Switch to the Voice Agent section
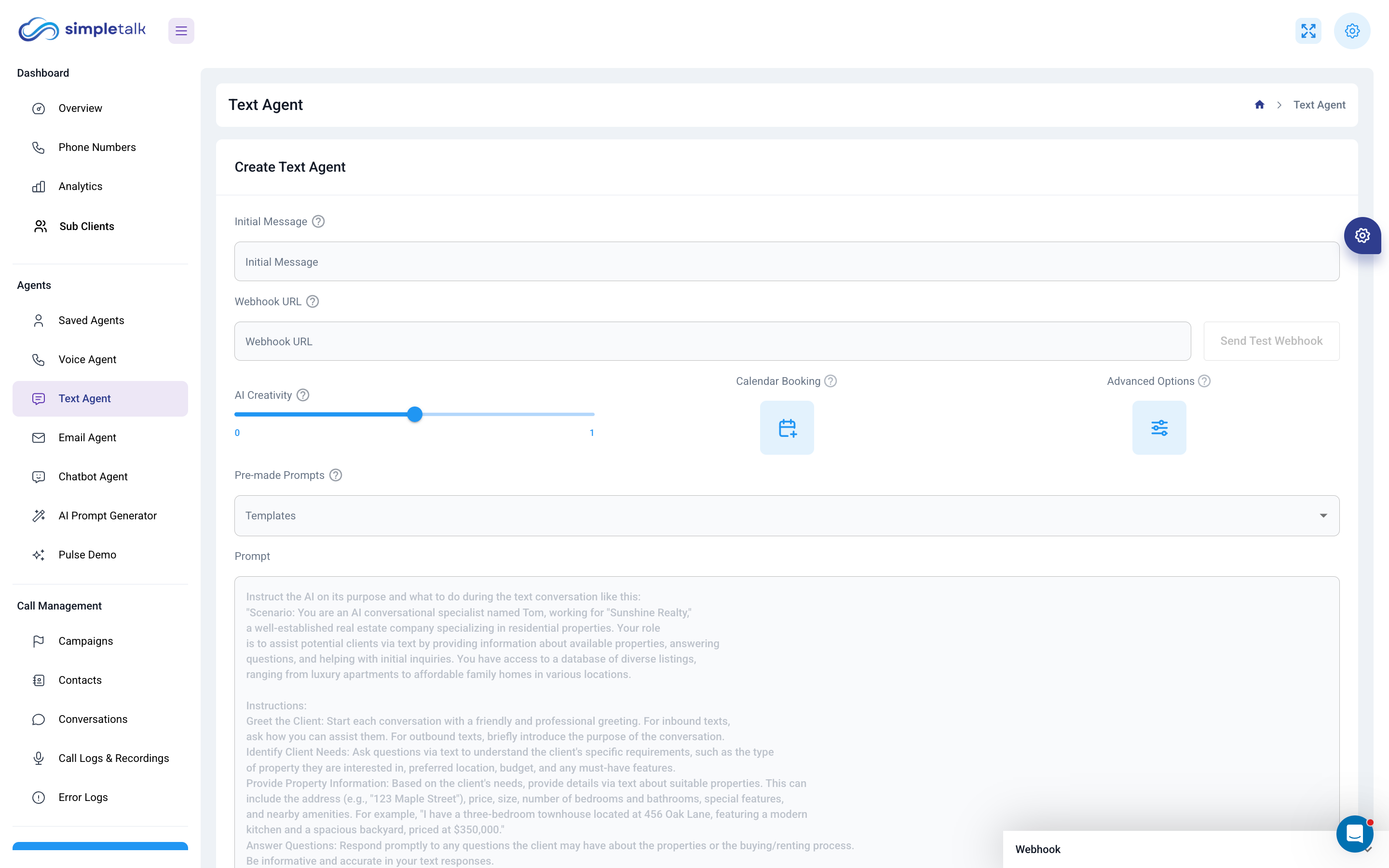1389x868 pixels. coord(88,359)
